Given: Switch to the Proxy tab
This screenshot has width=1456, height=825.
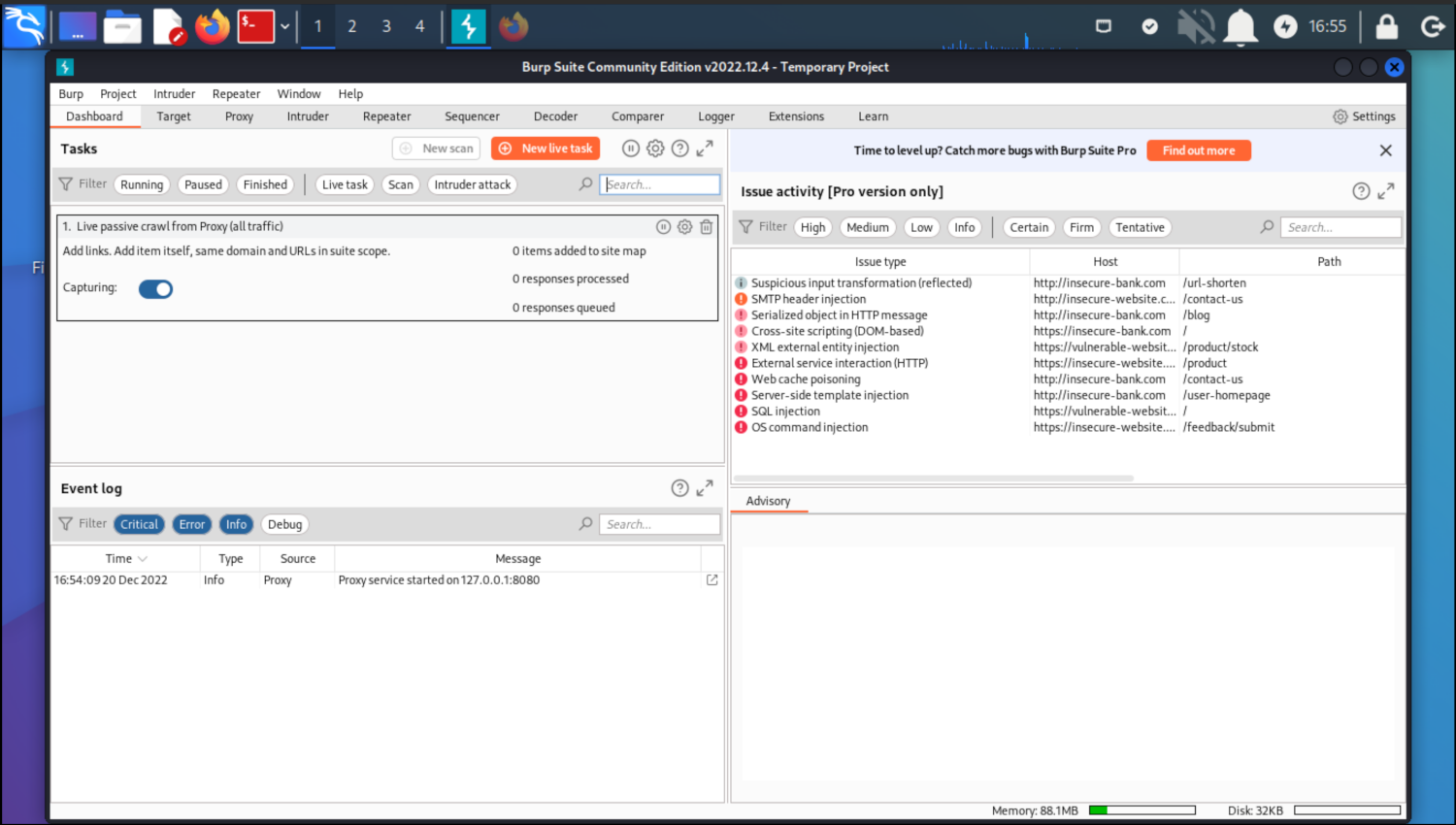Looking at the screenshot, I should pos(239,116).
